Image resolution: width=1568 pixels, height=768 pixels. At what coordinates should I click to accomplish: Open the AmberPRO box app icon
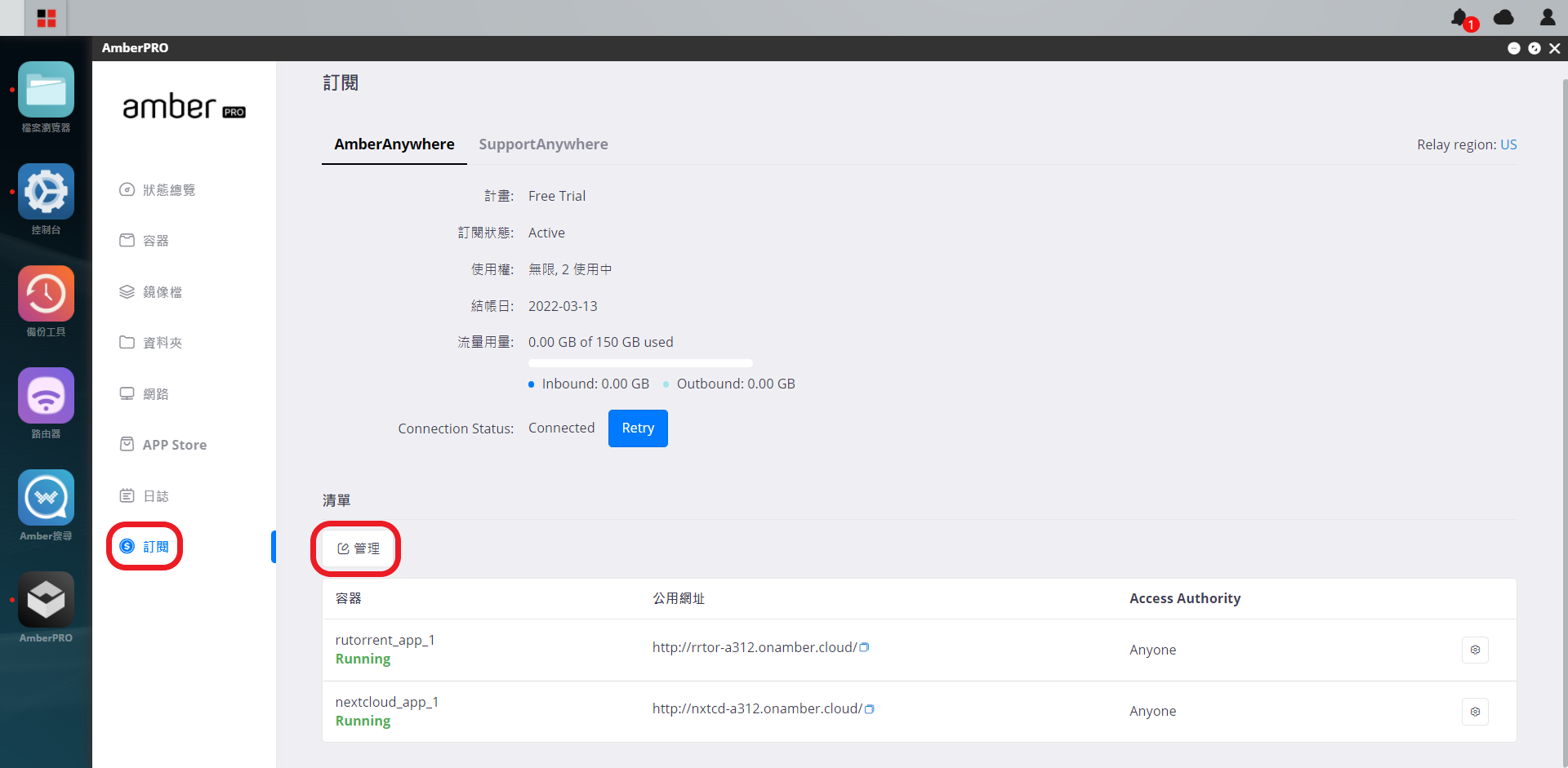click(46, 600)
